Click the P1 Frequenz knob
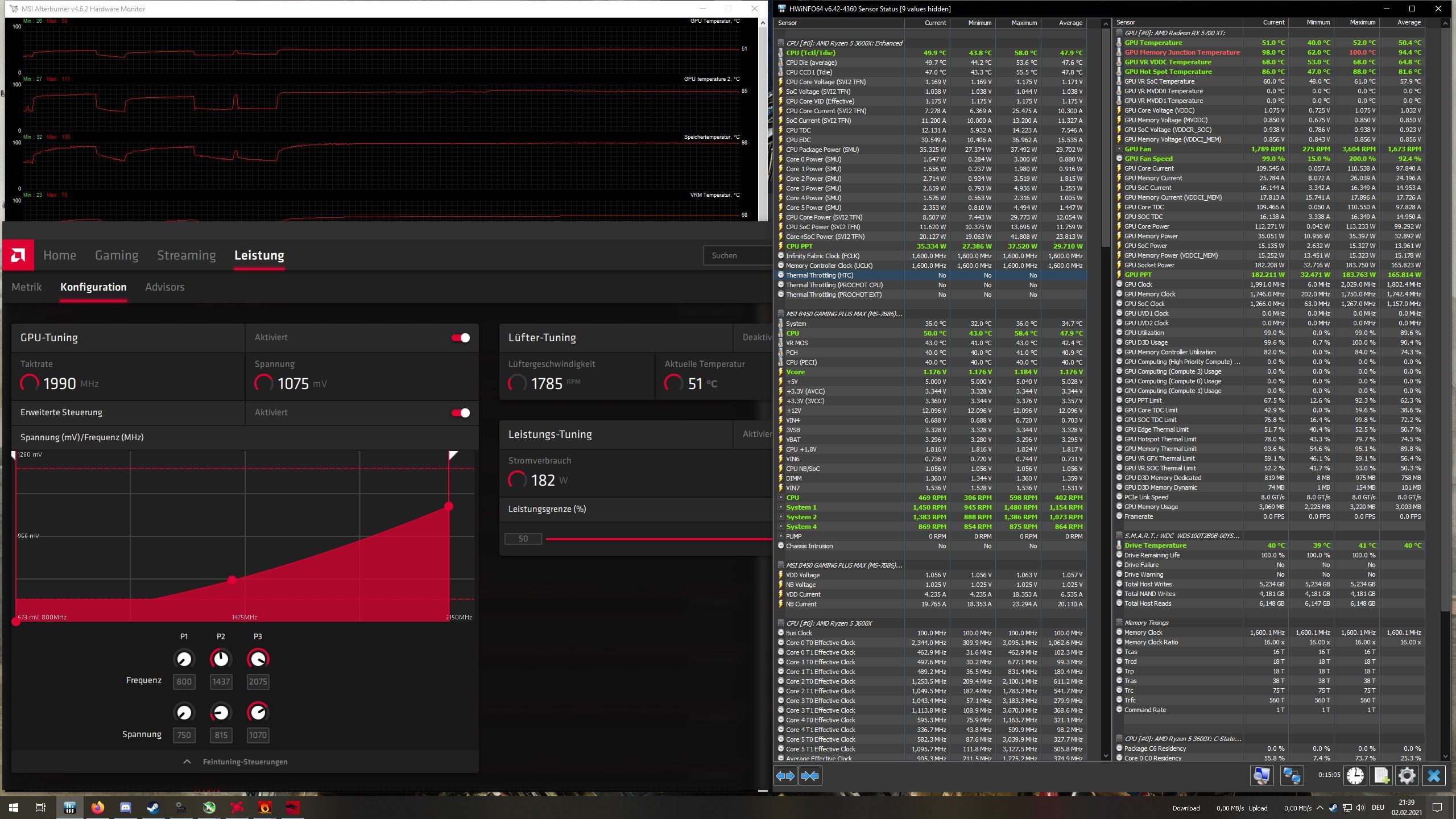This screenshot has height=819, width=1456. point(184,659)
